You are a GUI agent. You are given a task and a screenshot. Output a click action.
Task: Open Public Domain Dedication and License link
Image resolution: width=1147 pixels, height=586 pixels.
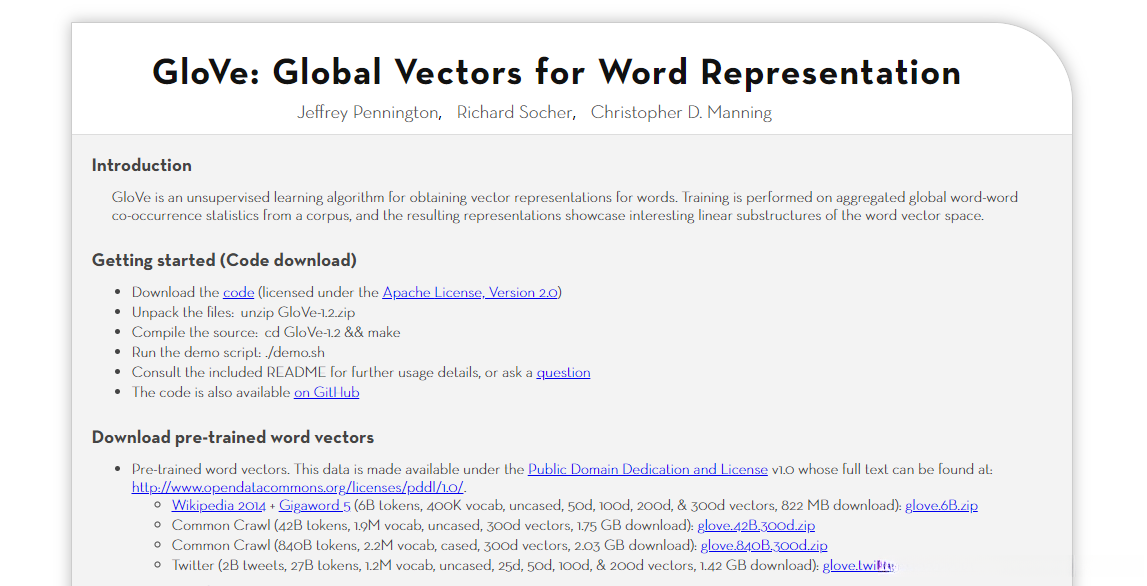coord(647,470)
